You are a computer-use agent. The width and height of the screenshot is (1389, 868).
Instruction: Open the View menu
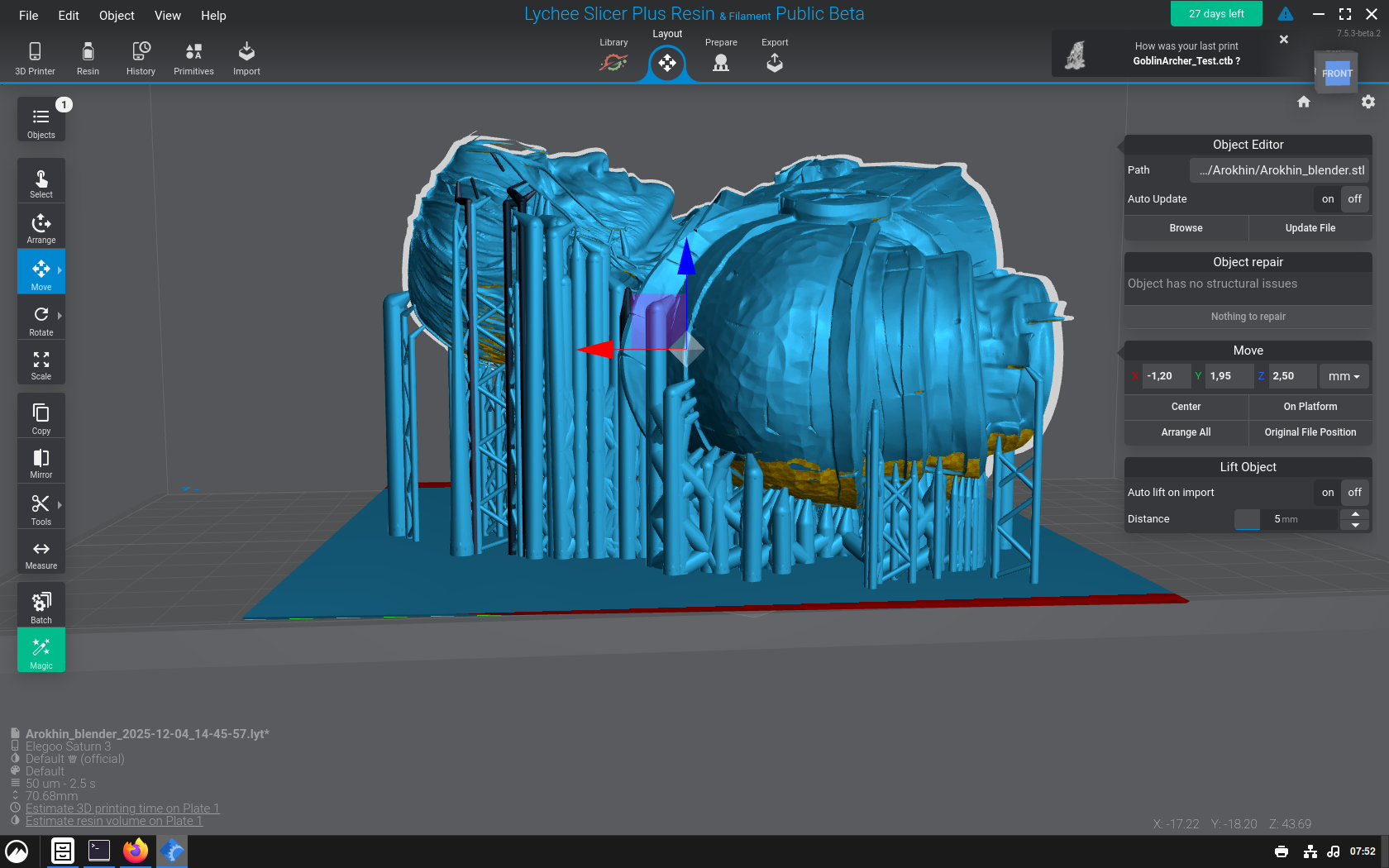tap(168, 15)
